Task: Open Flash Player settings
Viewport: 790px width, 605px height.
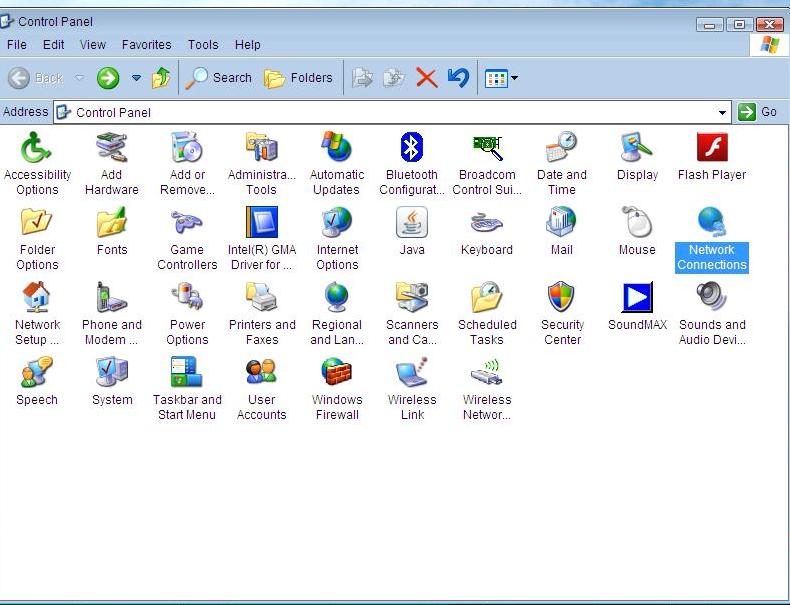Action: point(712,156)
